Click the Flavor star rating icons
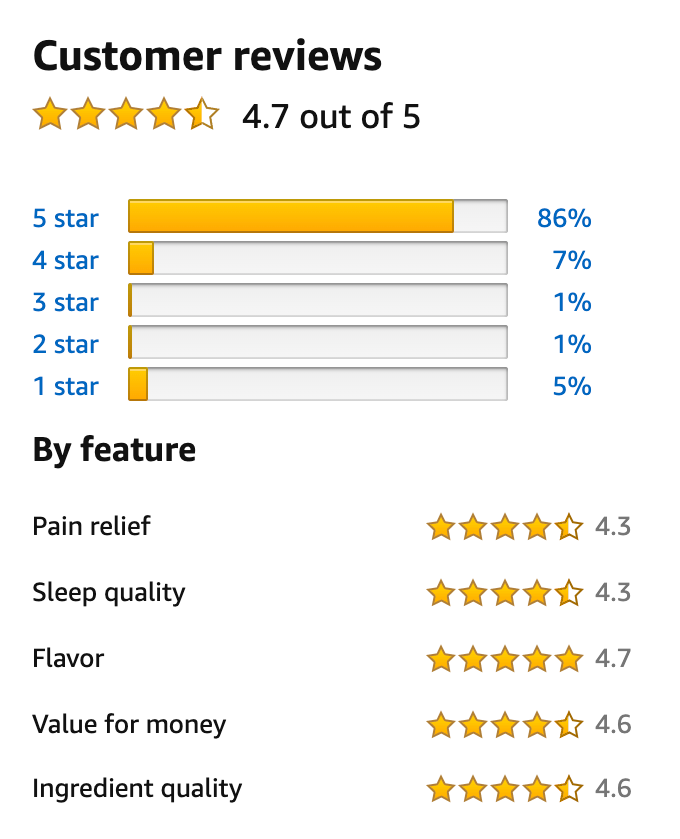 click(x=504, y=658)
